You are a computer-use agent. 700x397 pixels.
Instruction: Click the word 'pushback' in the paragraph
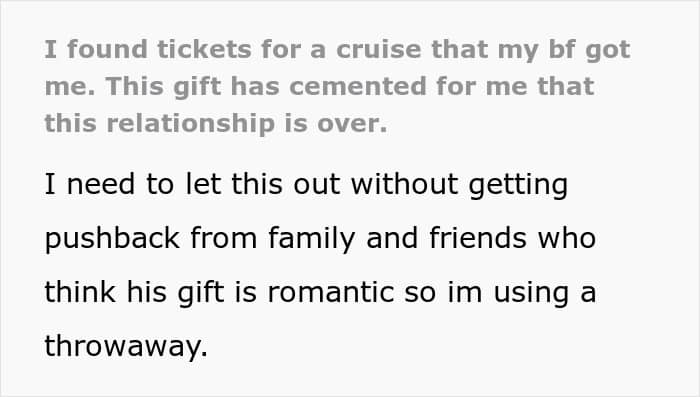pos(112,239)
